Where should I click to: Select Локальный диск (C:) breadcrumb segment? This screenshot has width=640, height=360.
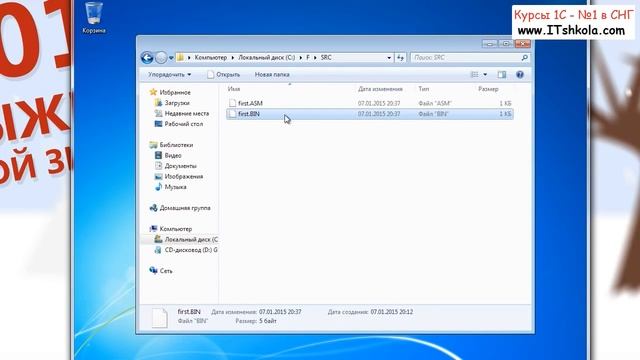(x=267, y=58)
